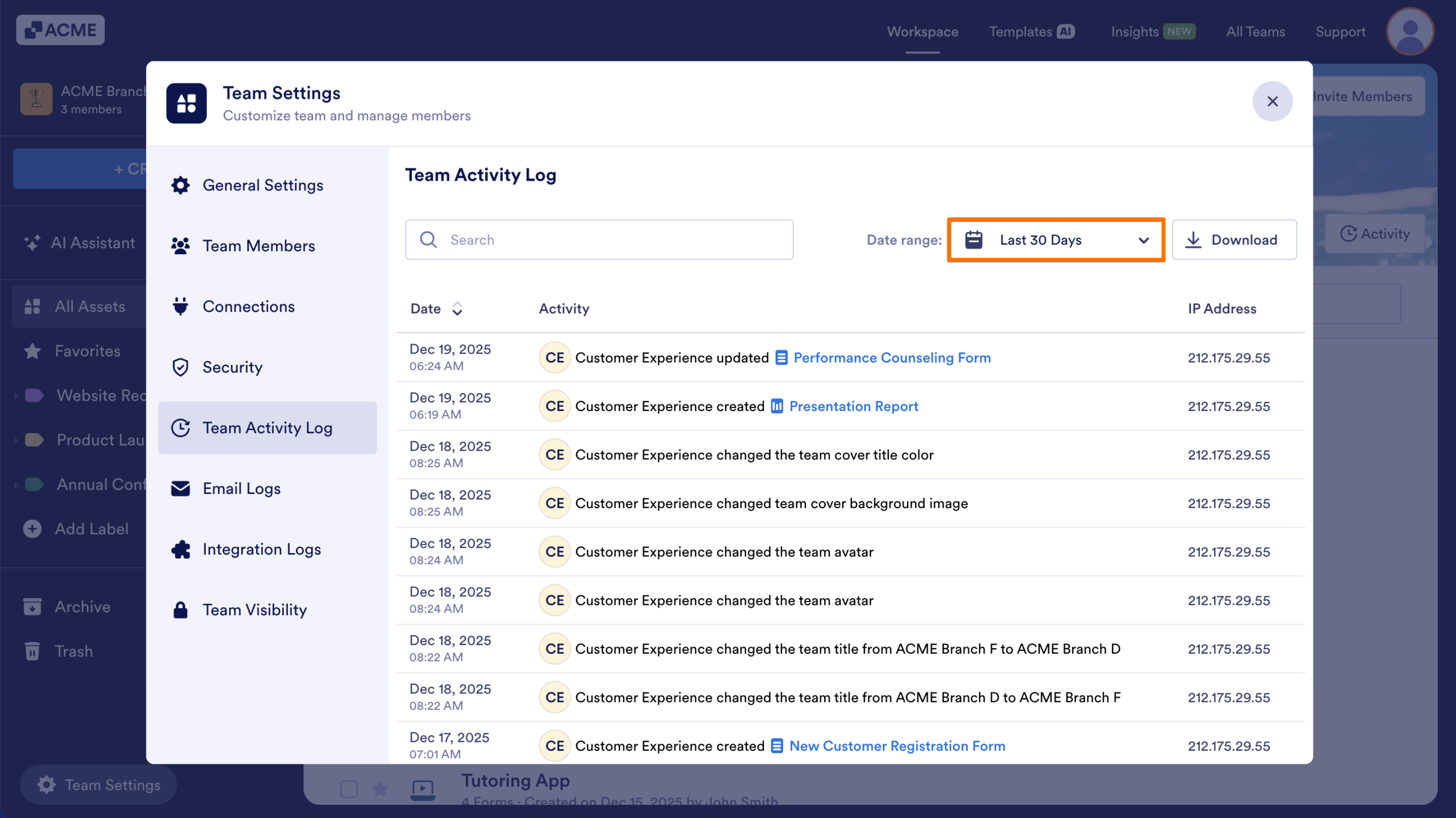Screen dimensions: 1456x818
Task: Click the Integration Logs puzzle icon
Action: tap(180, 549)
